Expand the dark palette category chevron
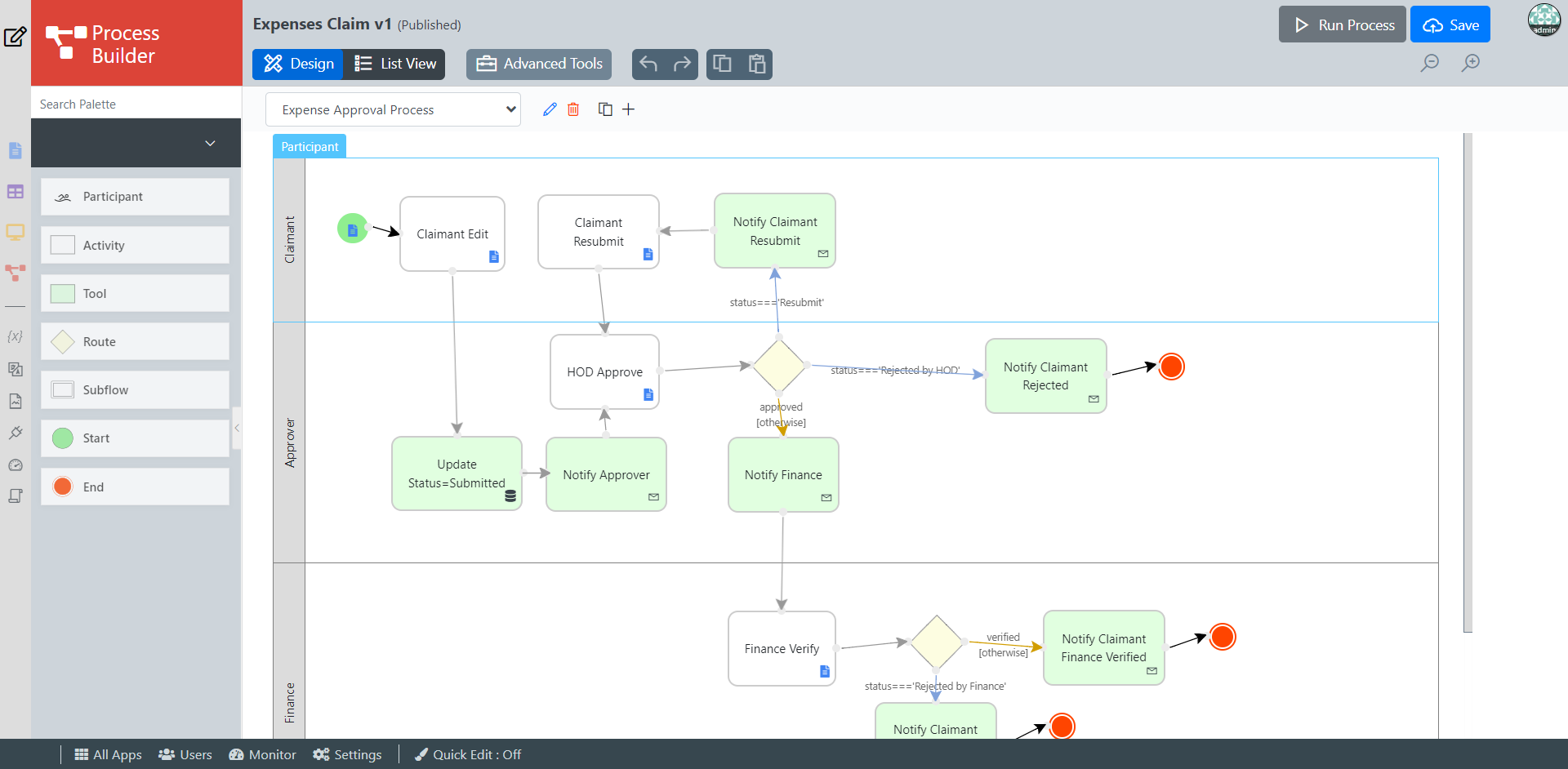The height and width of the screenshot is (769, 1568). 210,143
